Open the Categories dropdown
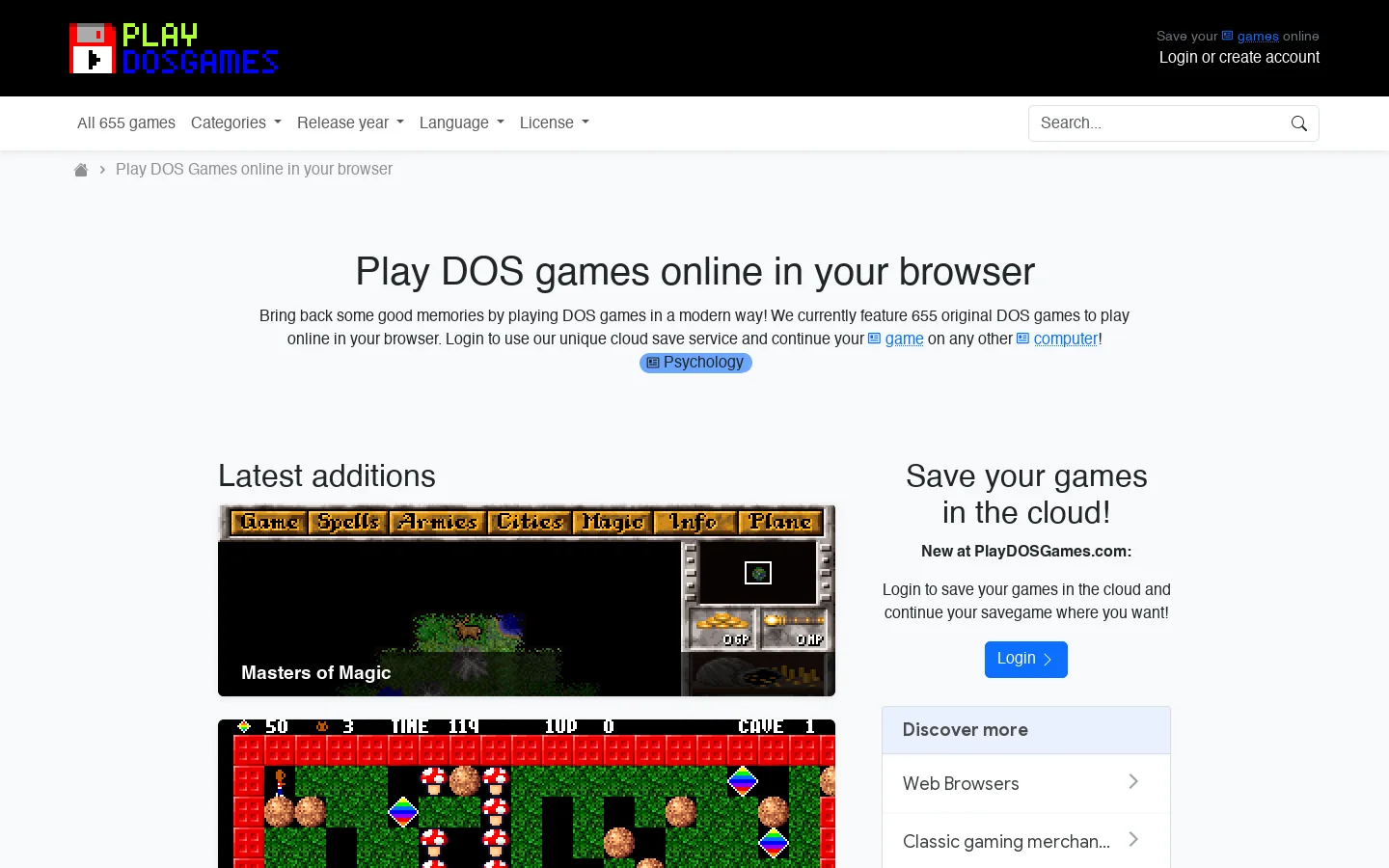 click(x=236, y=122)
